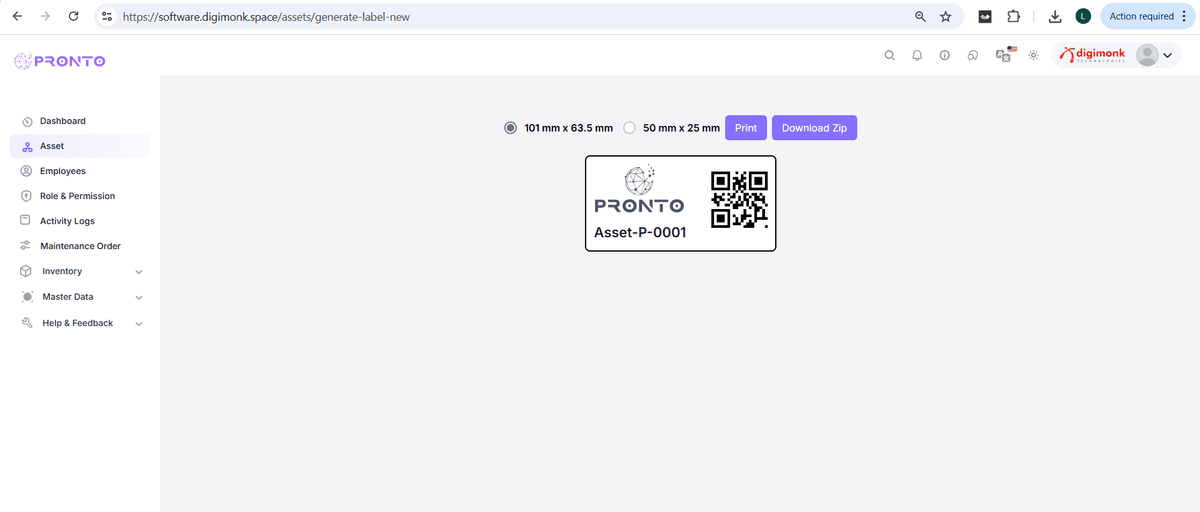Open the browser extensions puzzle icon
The image size is (1200, 512).
click(x=1013, y=16)
